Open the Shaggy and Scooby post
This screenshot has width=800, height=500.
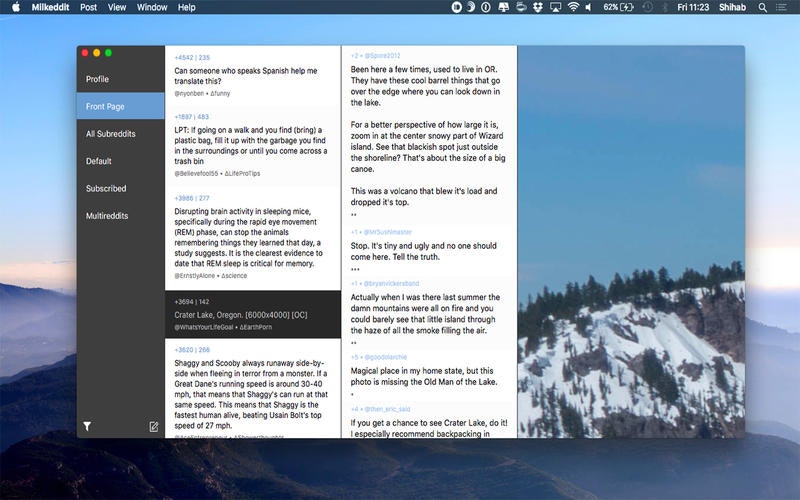(x=253, y=389)
